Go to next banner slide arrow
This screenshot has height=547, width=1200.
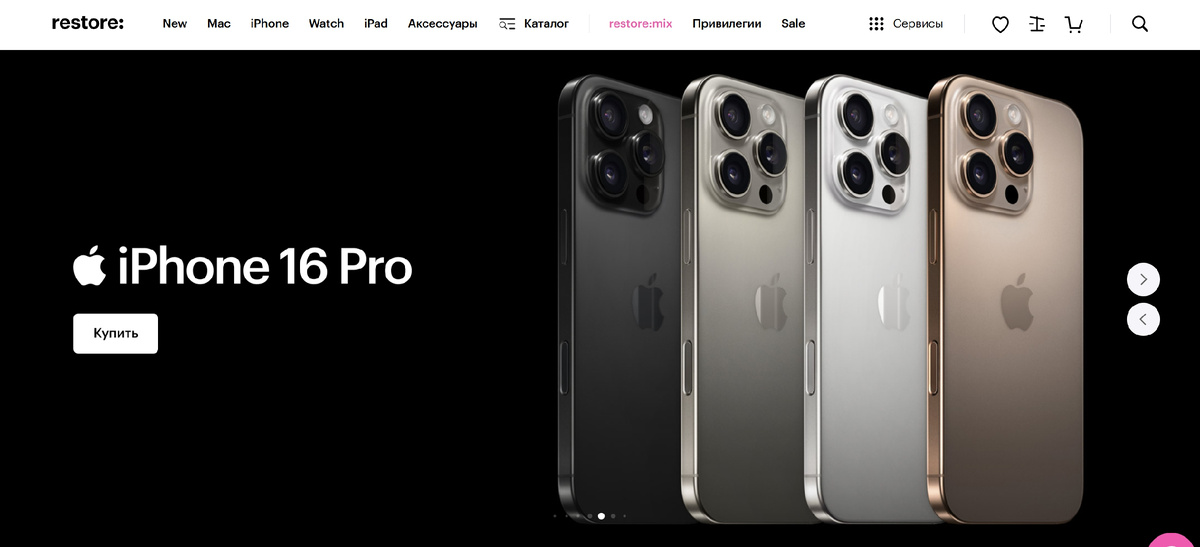(1143, 279)
